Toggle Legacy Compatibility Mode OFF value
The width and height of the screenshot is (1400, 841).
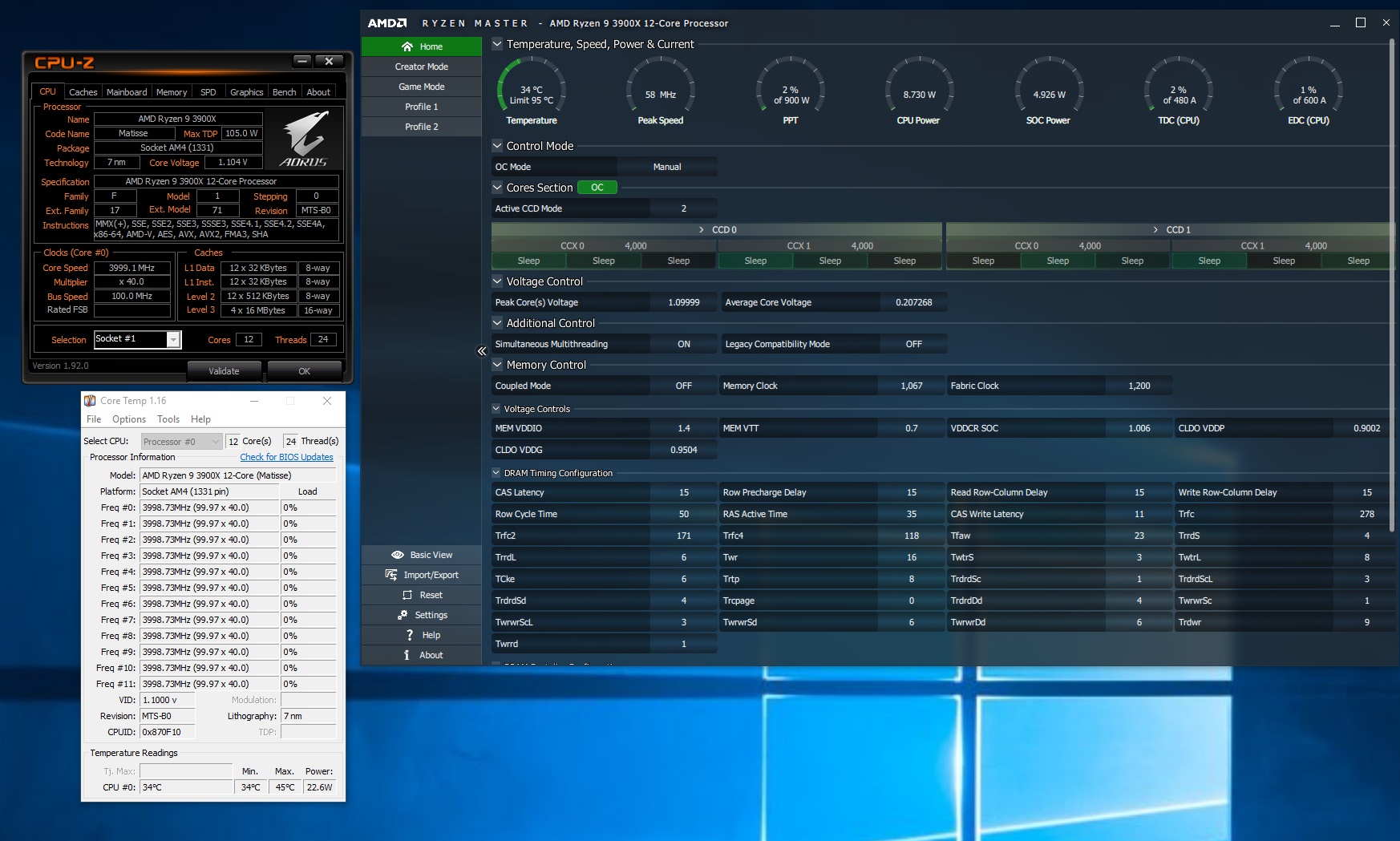tap(914, 344)
